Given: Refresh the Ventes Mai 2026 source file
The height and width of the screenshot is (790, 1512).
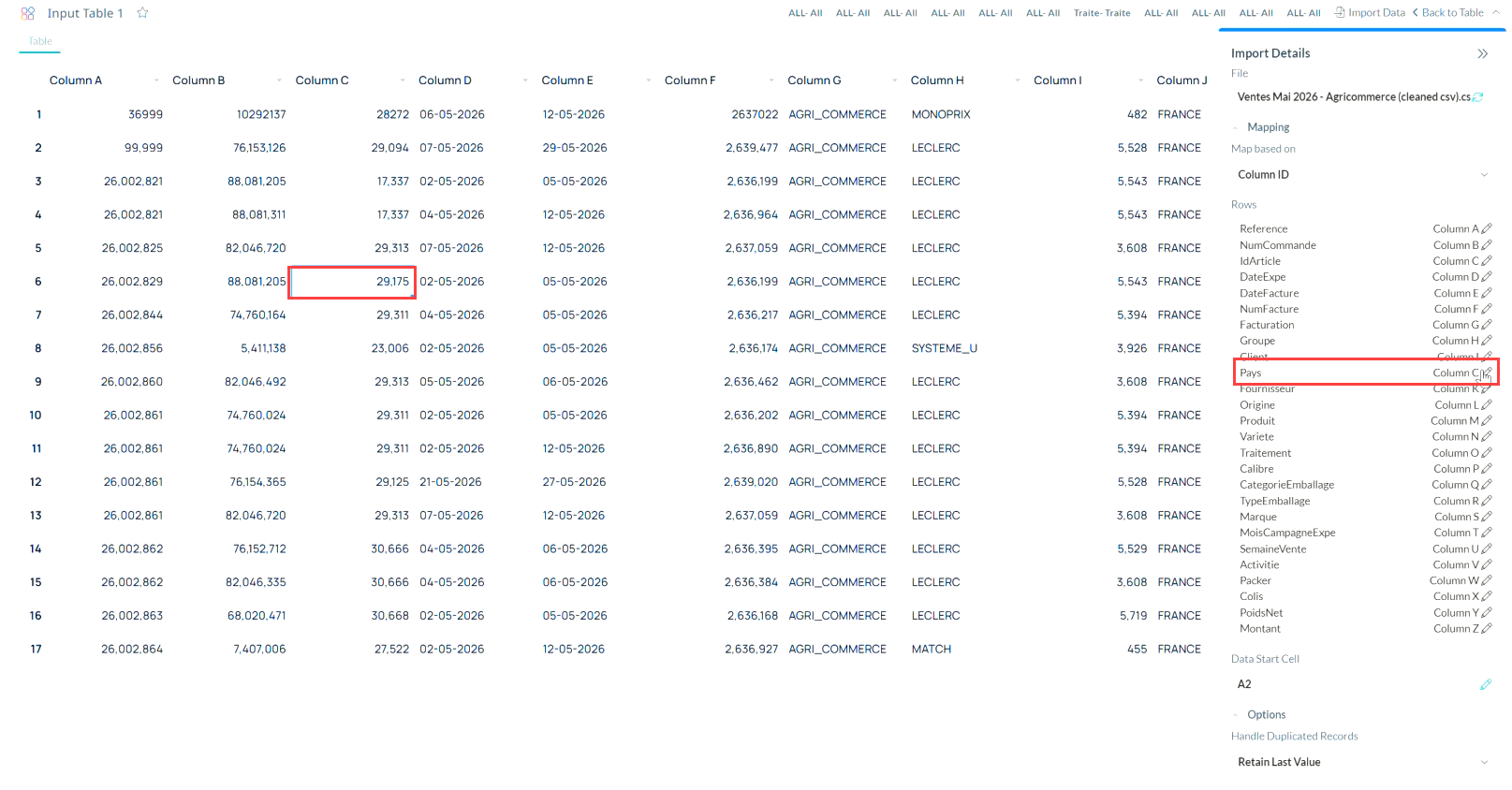Looking at the screenshot, I should coord(1478,97).
